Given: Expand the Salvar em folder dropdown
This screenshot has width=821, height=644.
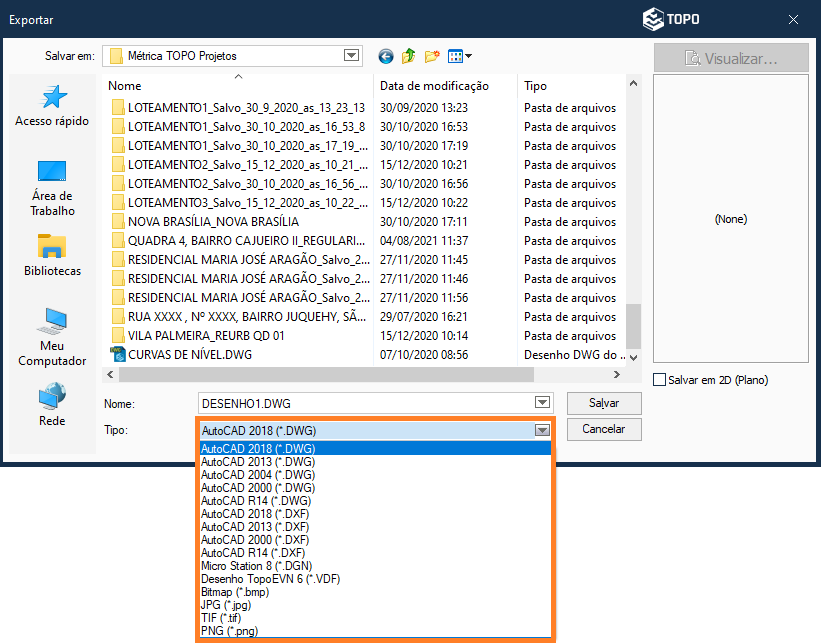Looking at the screenshot, I should [x=351, y=56].
